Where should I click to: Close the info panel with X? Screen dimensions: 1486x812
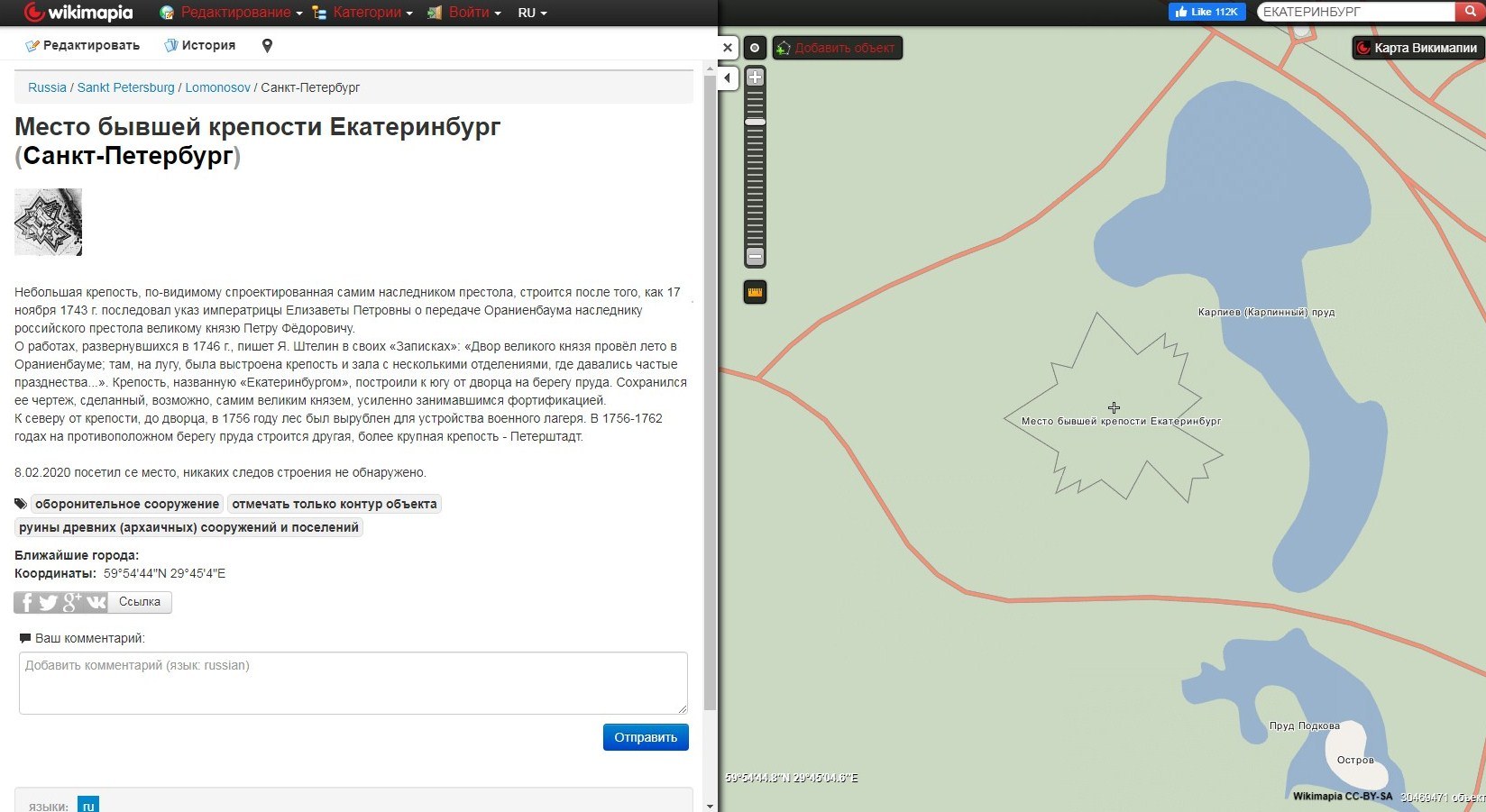click(x=728, y=48)
